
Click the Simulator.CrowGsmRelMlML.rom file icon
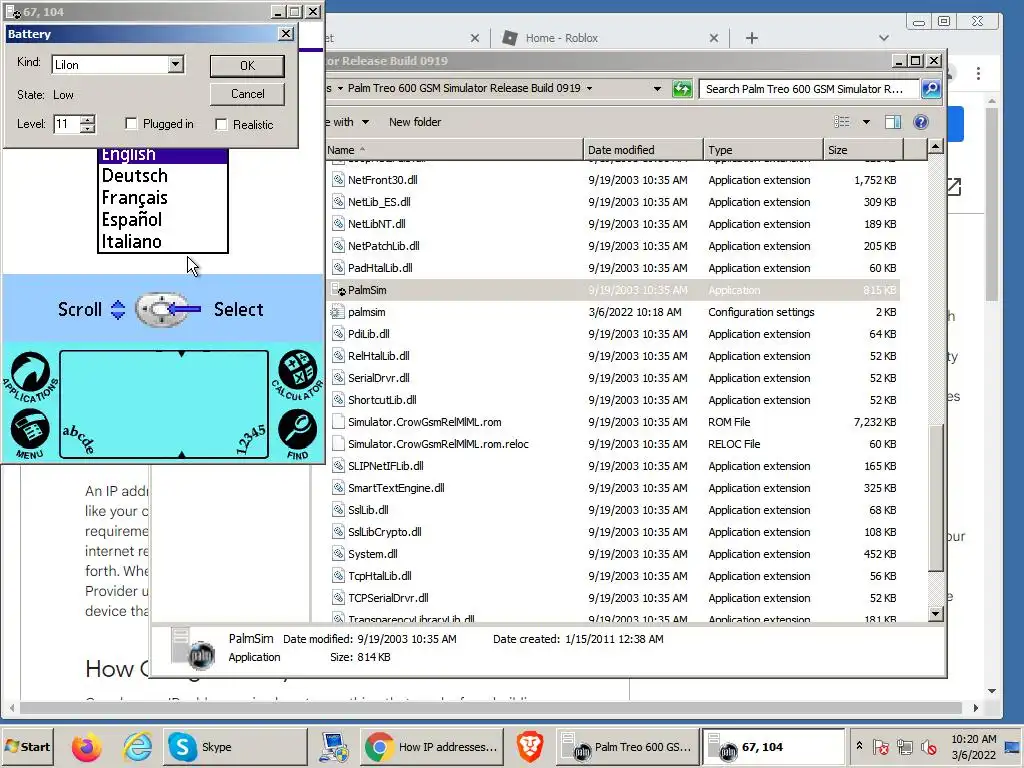(x=338, y=422)
